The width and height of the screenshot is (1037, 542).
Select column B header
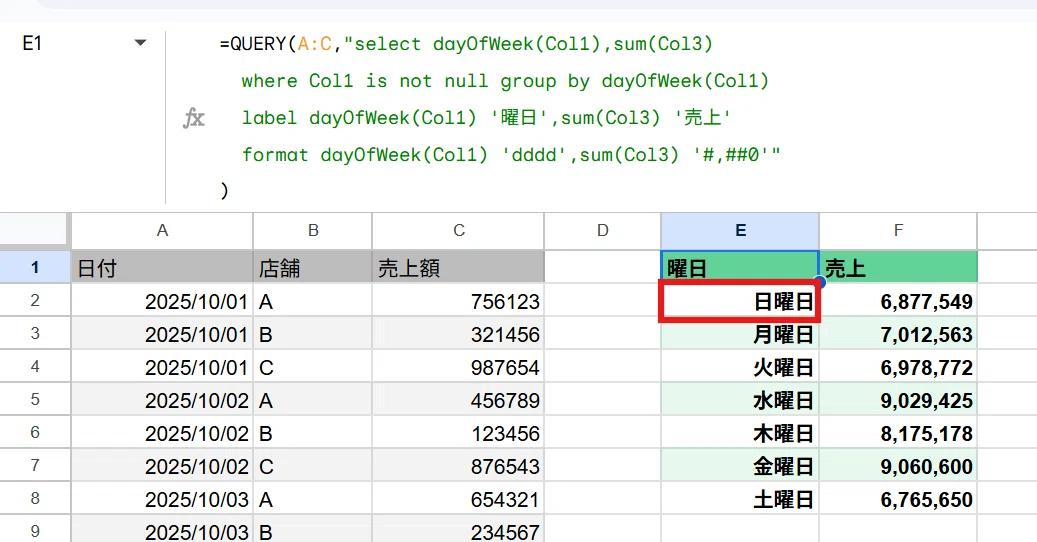313,231
